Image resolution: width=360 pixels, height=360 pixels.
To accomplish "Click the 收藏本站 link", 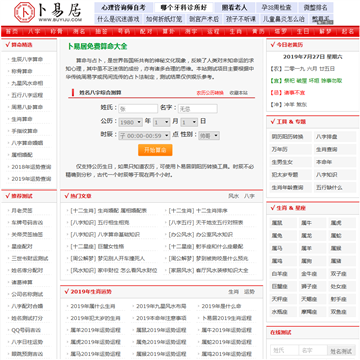I will (239, 93).
